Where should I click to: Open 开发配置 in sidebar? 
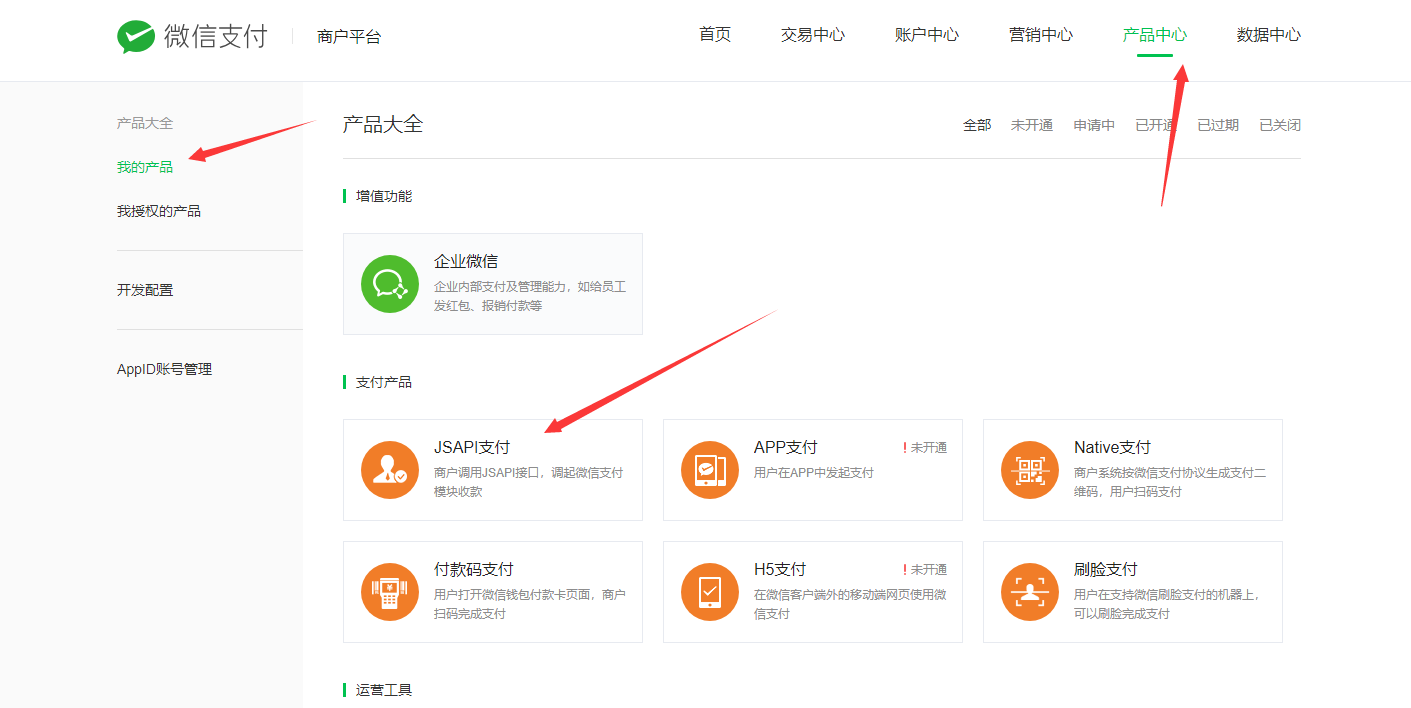[145, 290]
